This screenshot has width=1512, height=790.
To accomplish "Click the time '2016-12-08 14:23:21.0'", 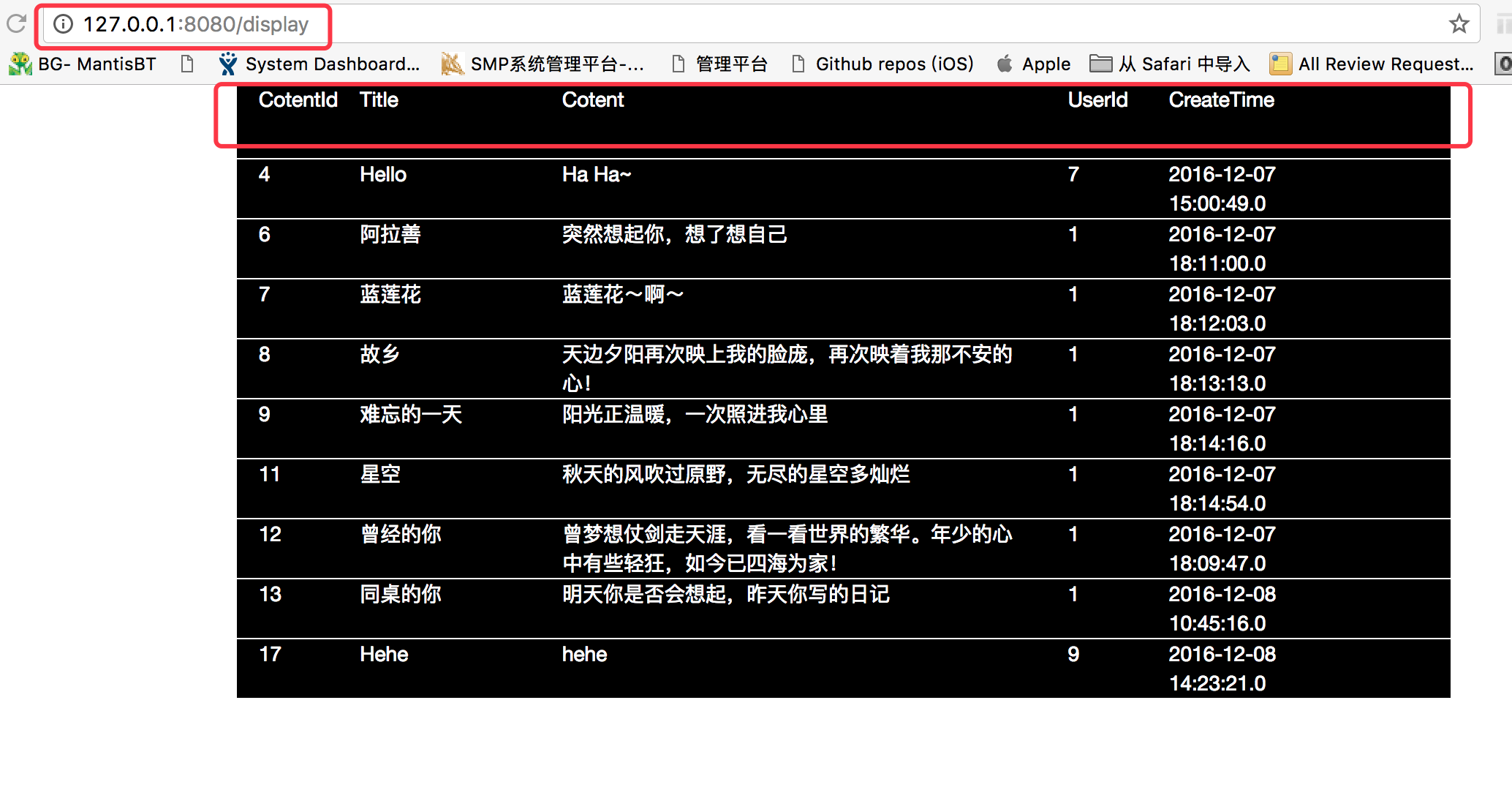I will (1222, 669).
